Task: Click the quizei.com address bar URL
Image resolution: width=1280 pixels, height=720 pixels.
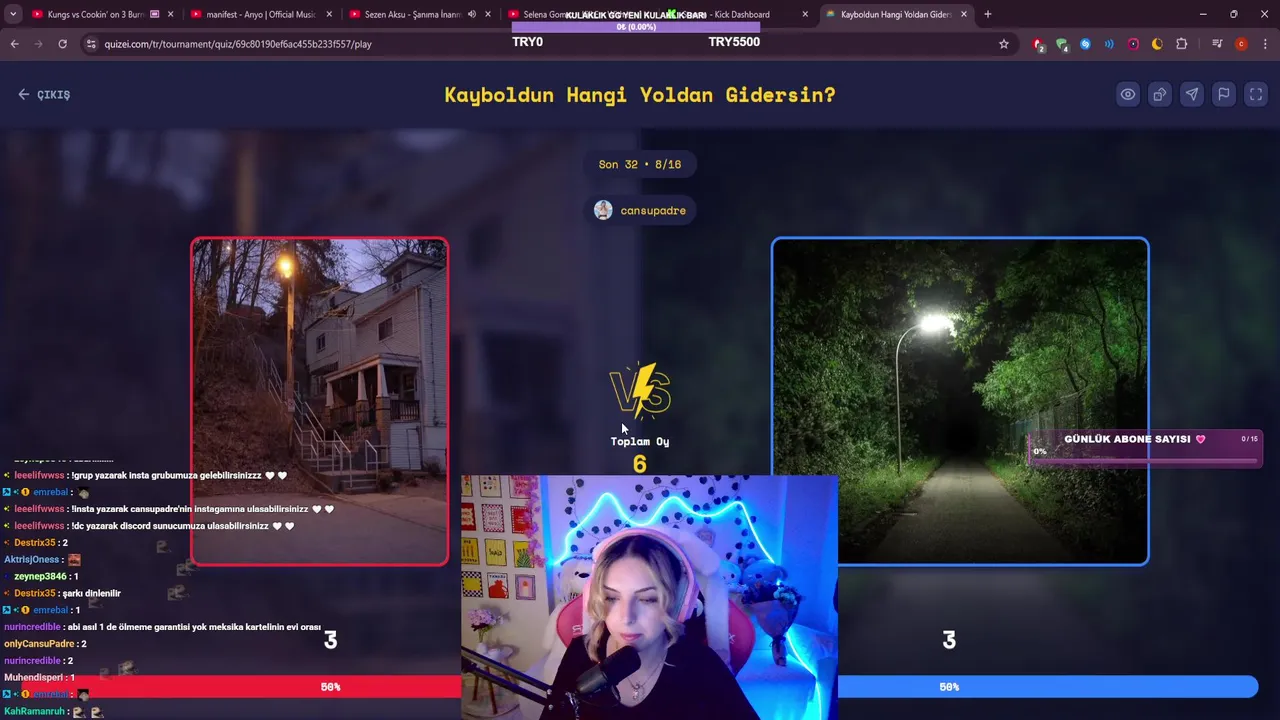Action: 238,44
